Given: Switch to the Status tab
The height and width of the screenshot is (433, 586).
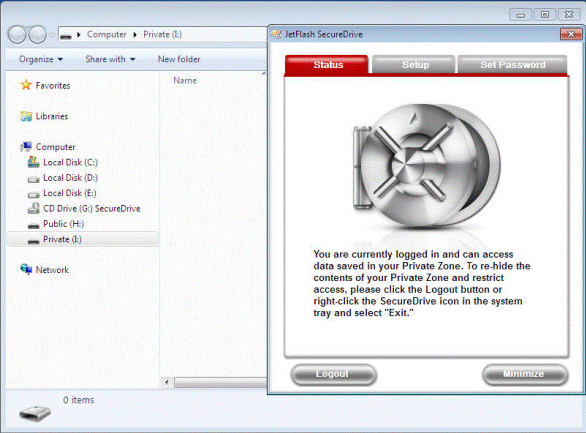Looking at the screenshot, I should tap(327, 65).
